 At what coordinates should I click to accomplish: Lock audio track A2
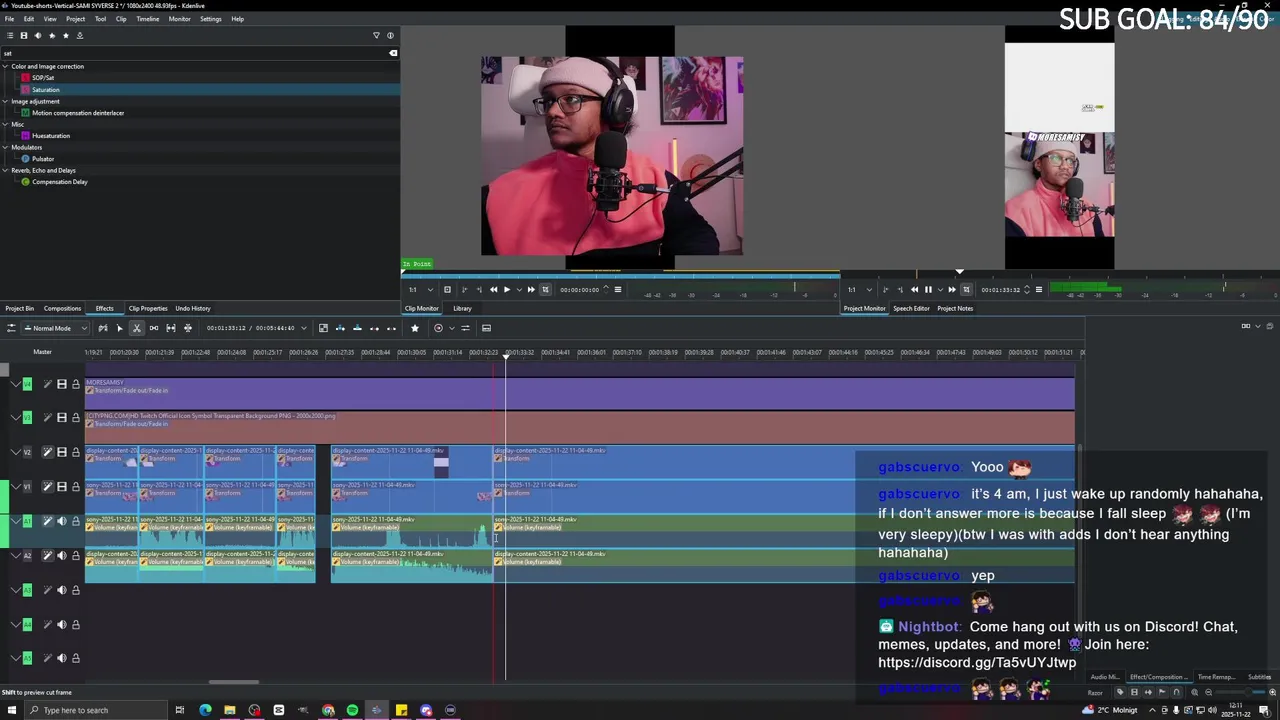(x=75, y=555)
